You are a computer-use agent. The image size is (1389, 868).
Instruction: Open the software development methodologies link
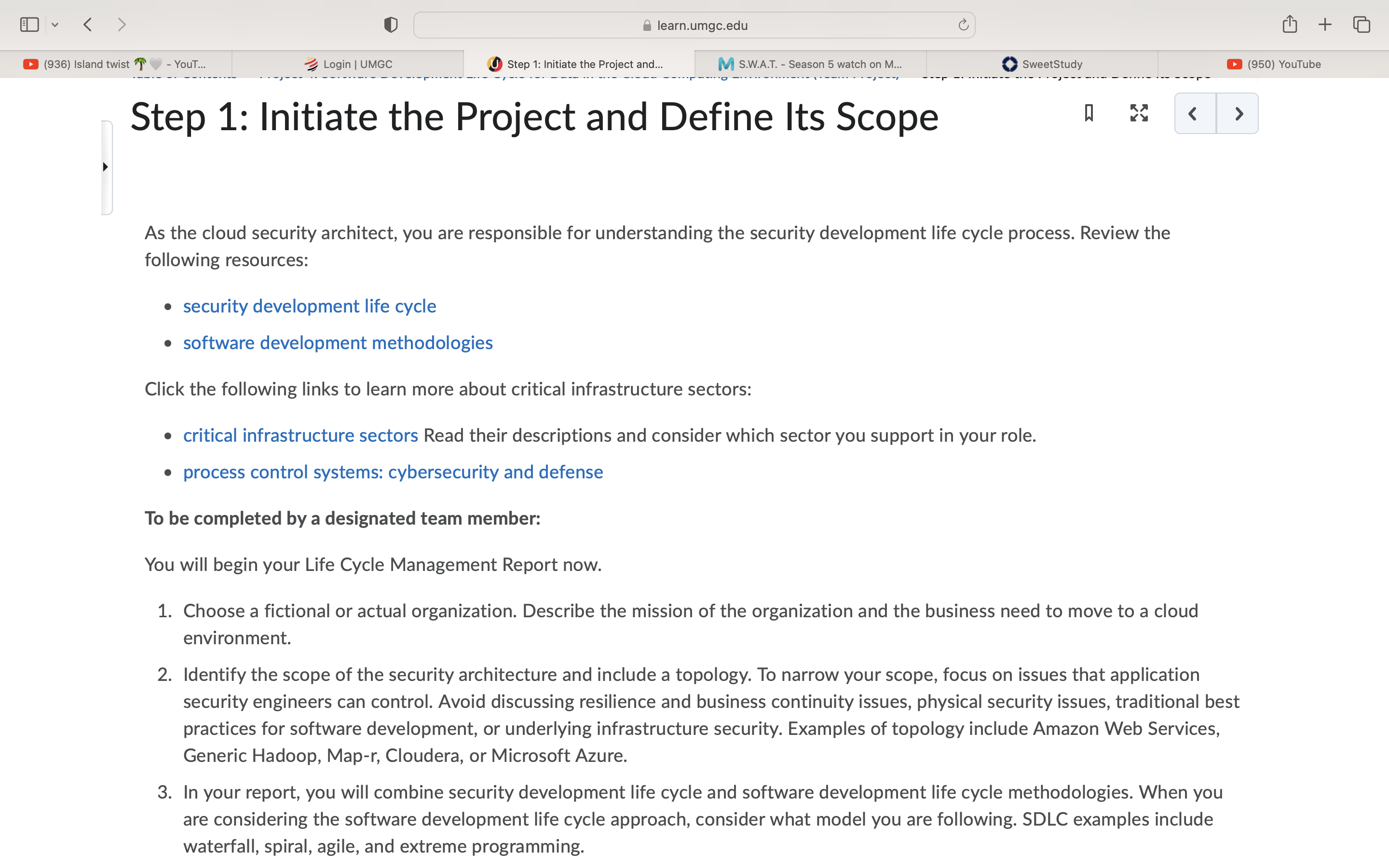338,343
